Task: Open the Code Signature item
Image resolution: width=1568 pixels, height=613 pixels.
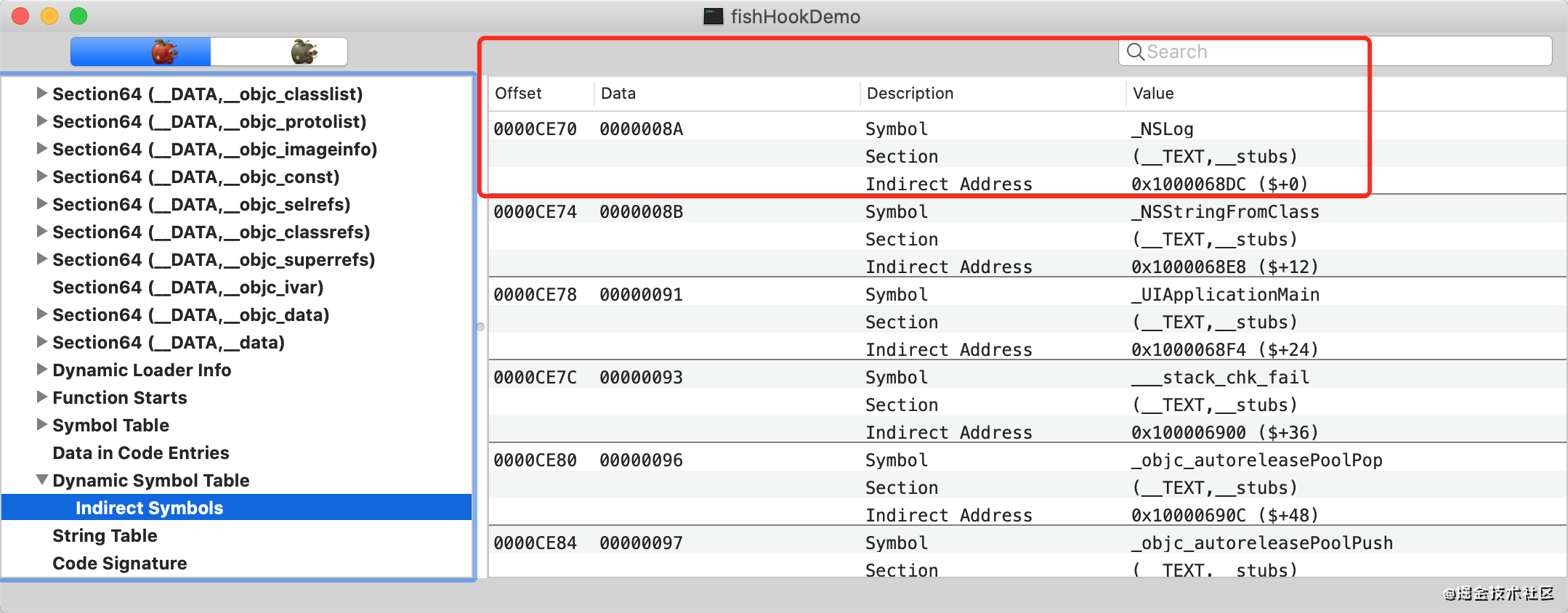Action: pos(120,564)
